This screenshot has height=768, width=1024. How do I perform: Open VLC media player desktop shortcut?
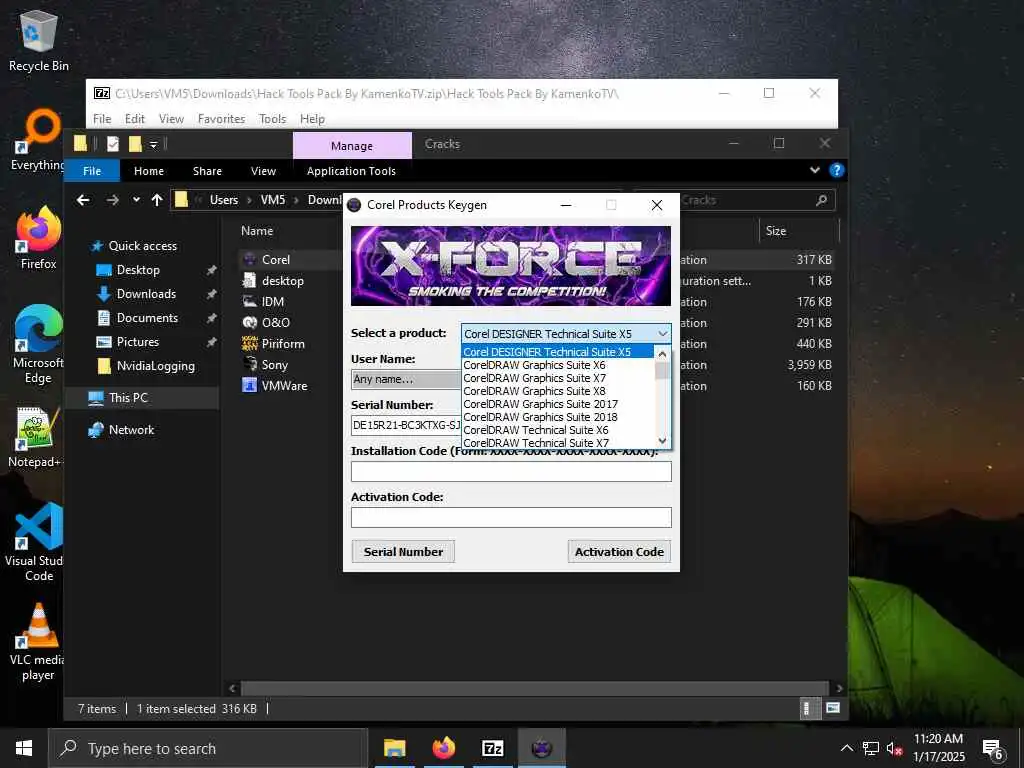[x=38, y=643]
